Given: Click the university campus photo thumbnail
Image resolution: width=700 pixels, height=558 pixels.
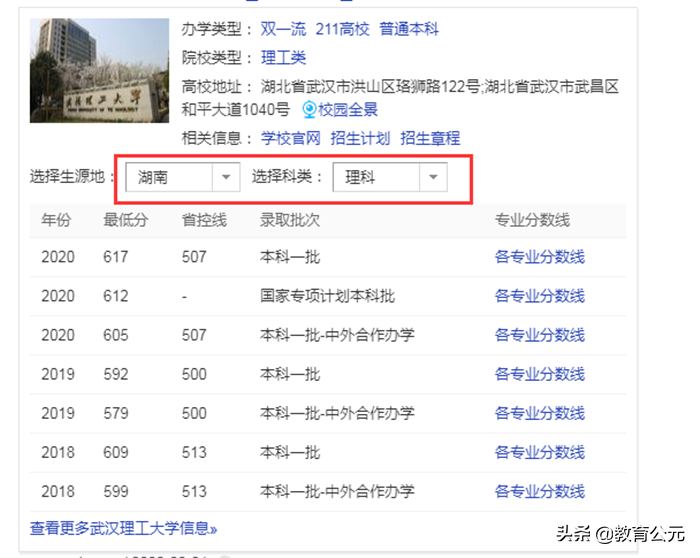Looking at the screenshot, I should [100, 71].
